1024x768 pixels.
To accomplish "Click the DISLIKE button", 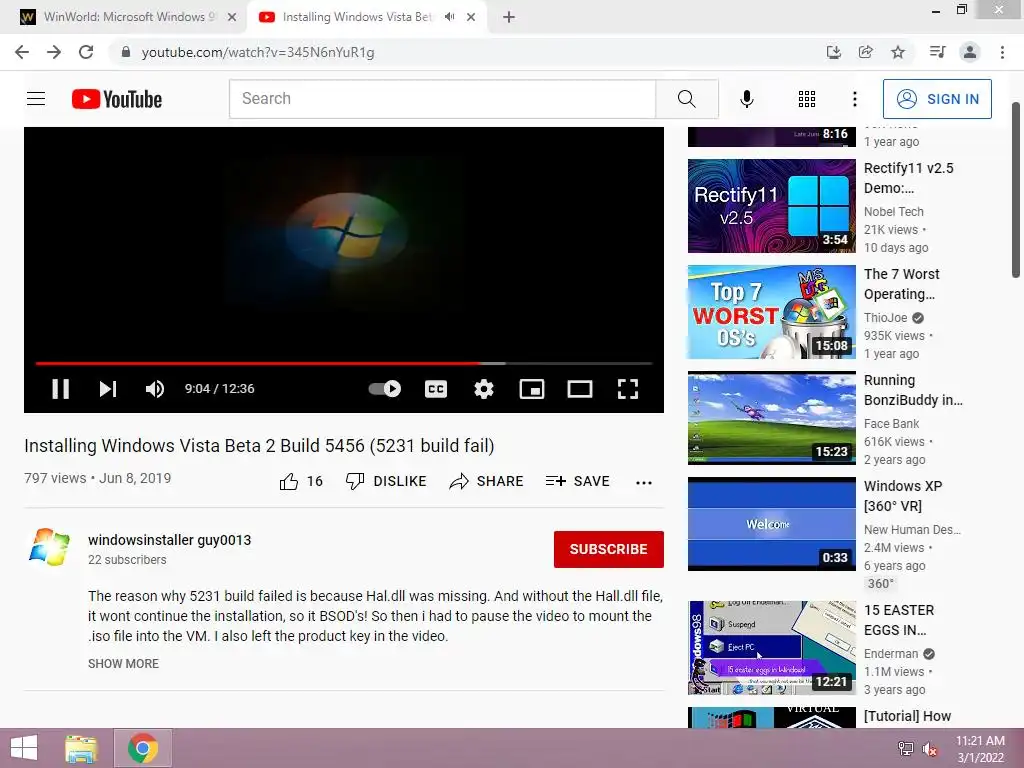I will (386, 481).
